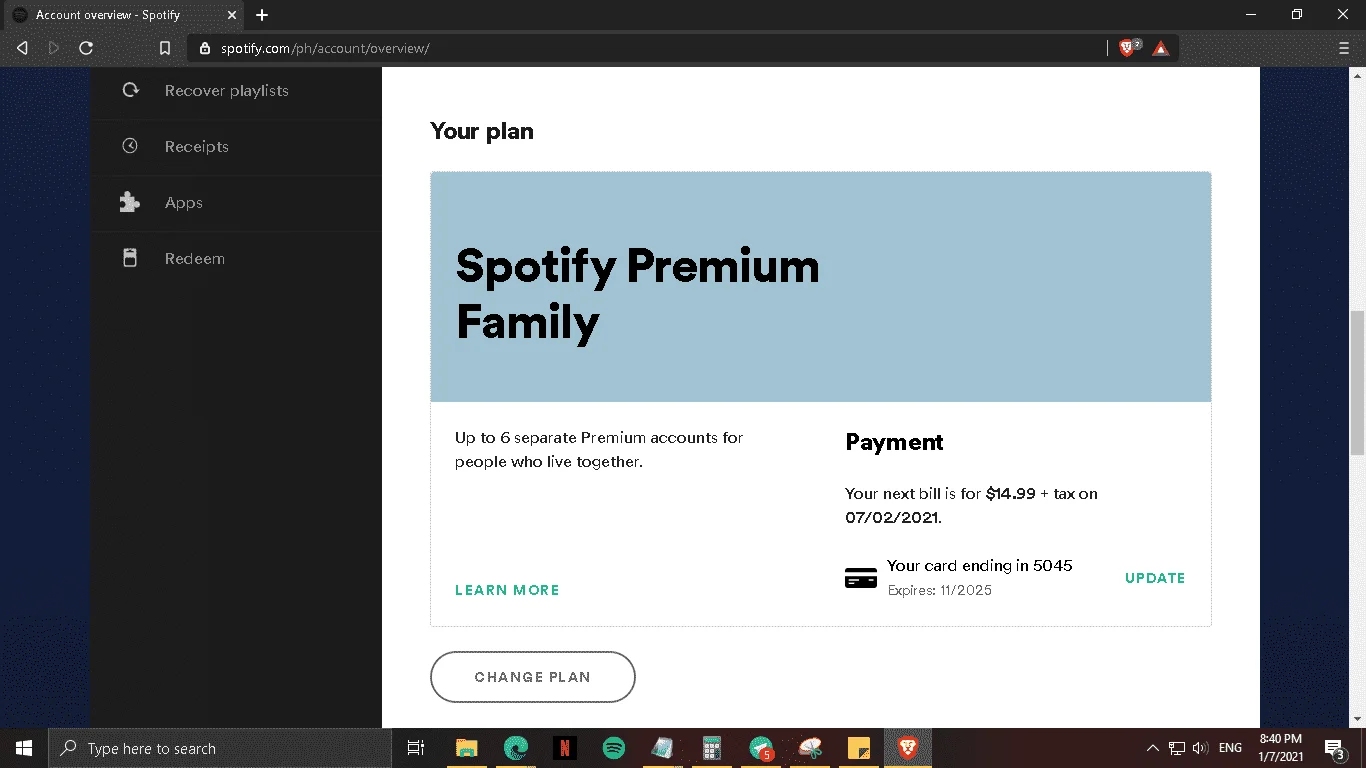This screenshot has width=1366, height=768.
Task: Click the CHANGE PLAN button
Action: (x=533, y=677)
